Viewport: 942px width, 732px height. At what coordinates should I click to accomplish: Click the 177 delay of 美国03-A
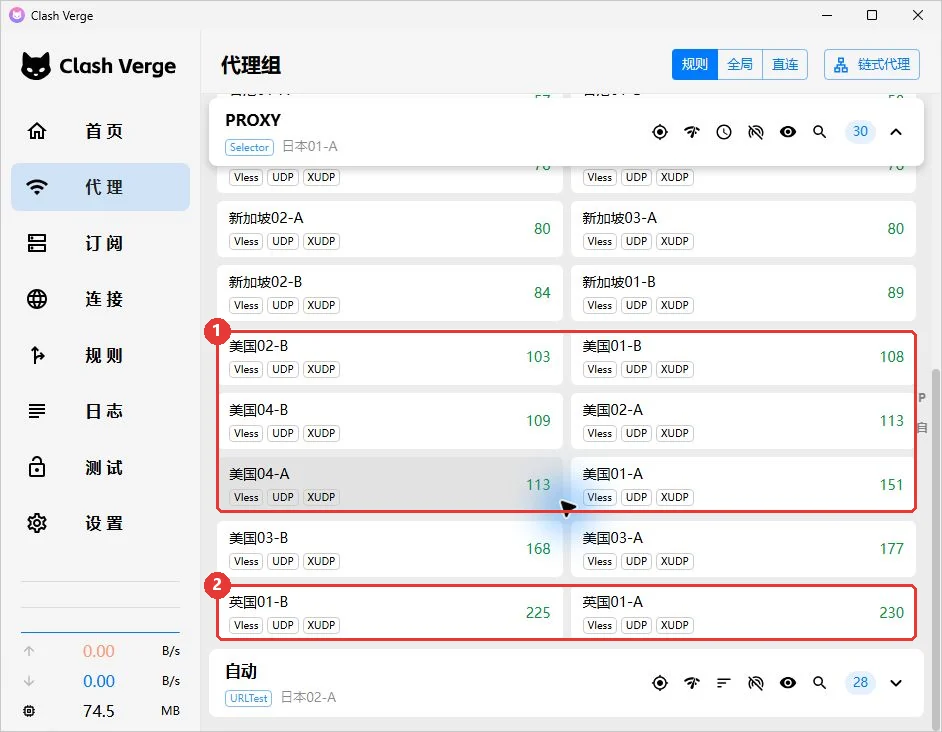pos(892,548)
